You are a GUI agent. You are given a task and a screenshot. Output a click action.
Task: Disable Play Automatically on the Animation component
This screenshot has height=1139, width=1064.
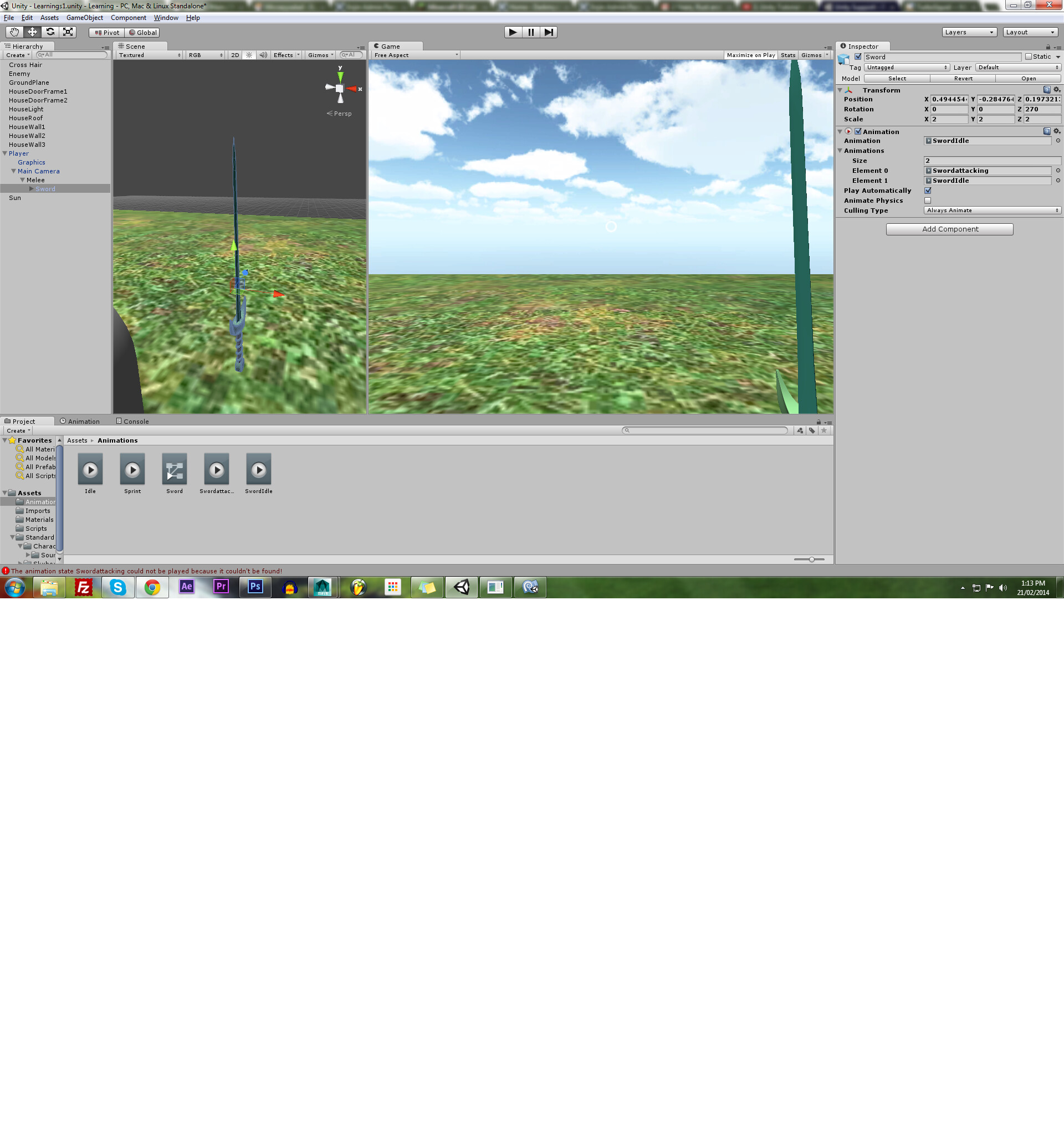(928, 190)
